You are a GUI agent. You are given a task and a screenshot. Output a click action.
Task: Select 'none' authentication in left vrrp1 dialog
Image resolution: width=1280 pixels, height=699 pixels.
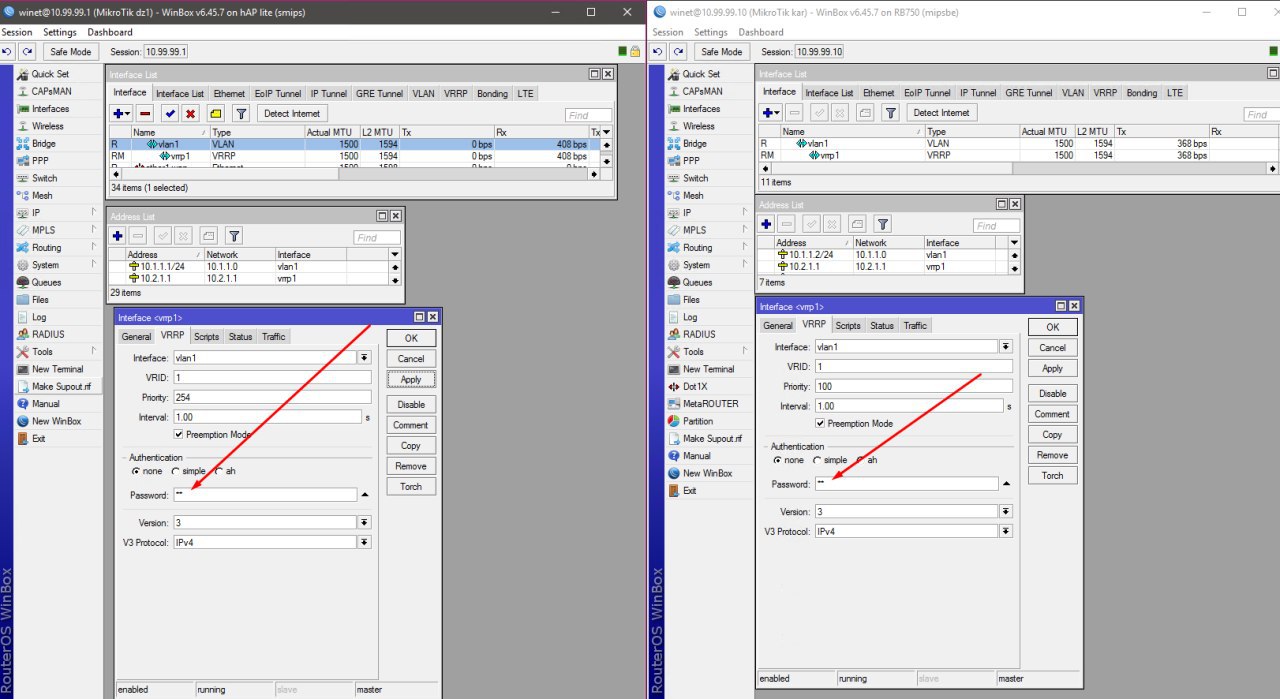(136, 471)
